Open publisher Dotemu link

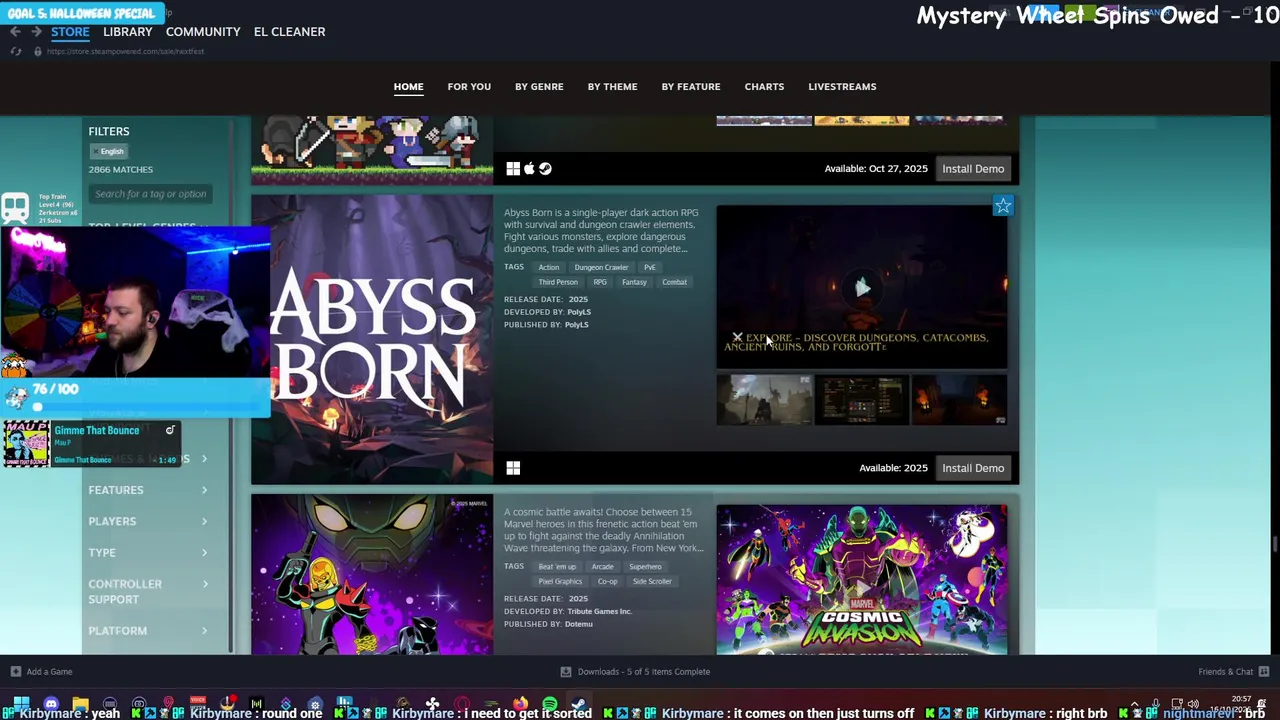click(x=579, y=624)
